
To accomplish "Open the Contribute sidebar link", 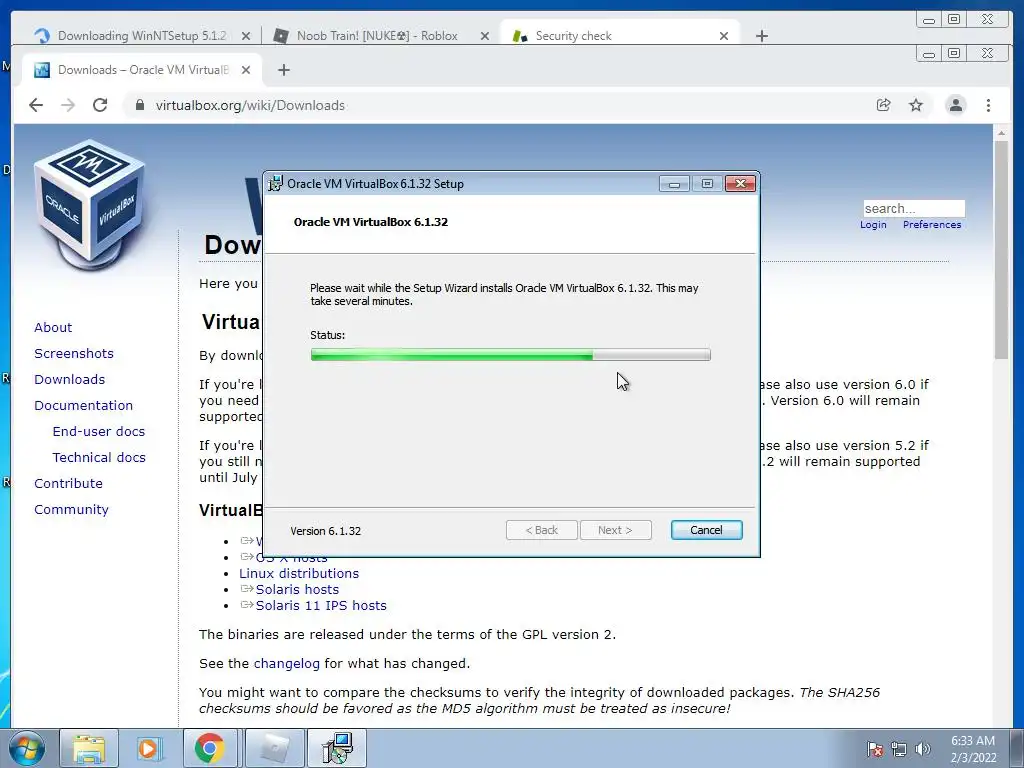I will coord(69,484).
